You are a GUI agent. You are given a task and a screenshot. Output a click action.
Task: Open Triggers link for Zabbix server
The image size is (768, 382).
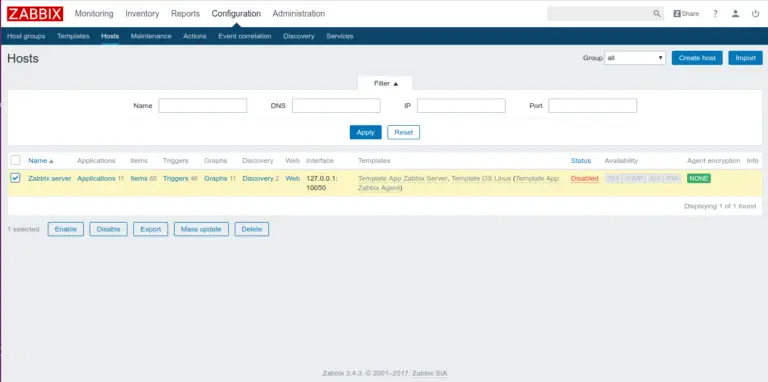coord(175,179)
